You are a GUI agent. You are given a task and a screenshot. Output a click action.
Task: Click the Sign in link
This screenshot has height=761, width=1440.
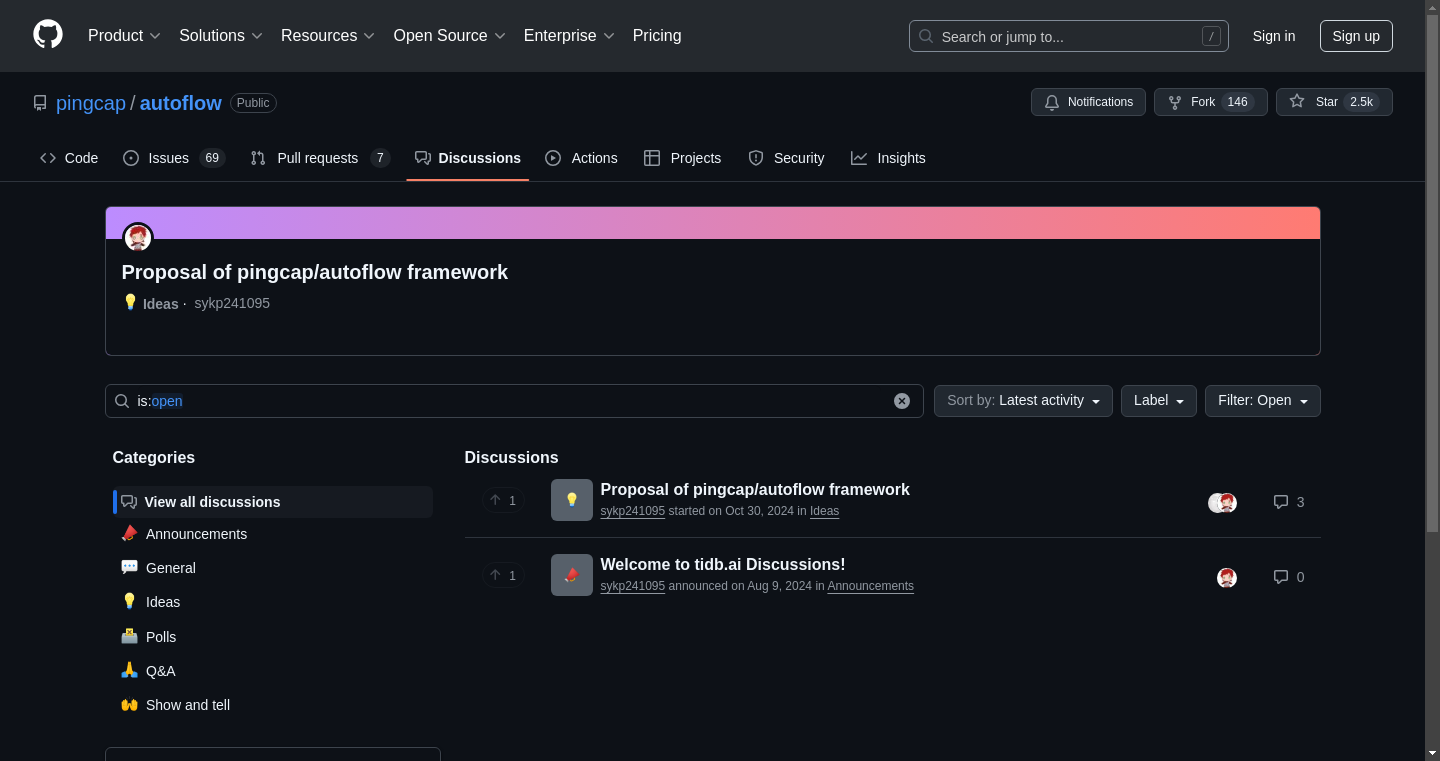(1274, 36)
